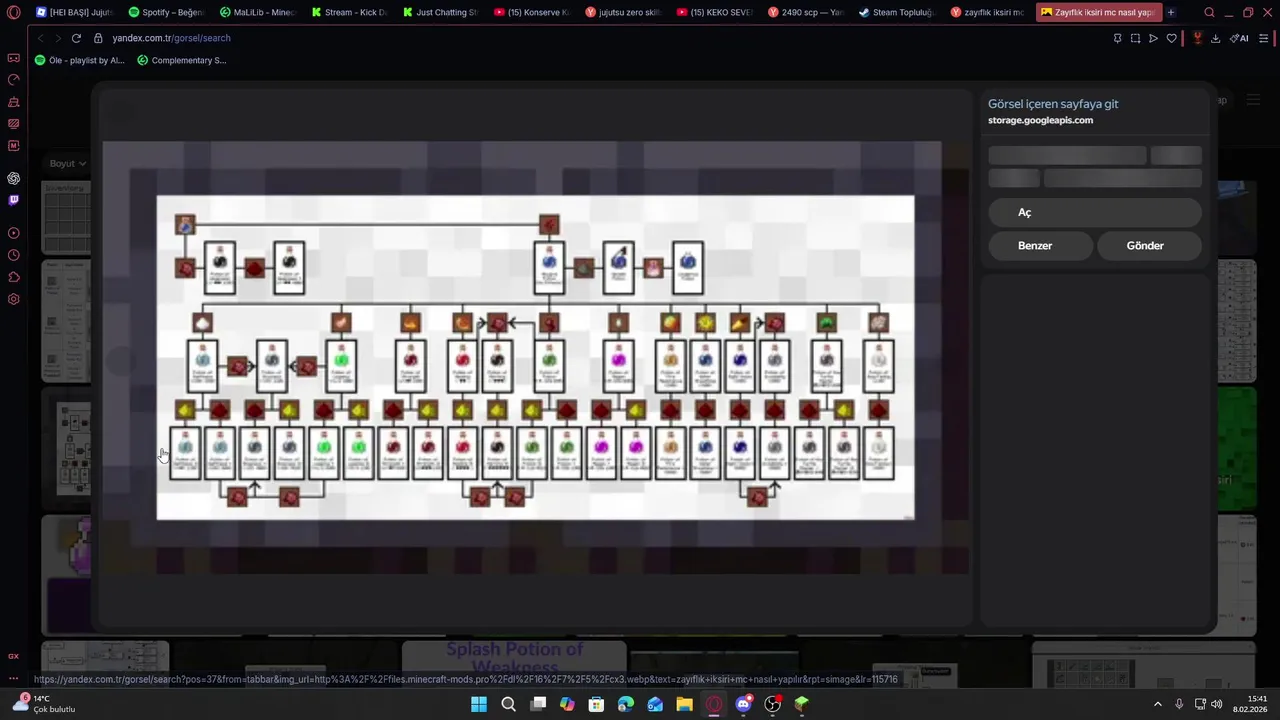The width and height of the screenshot is (1280, 720).
Task: Switch to the 2490 scp tab
Action: tap(805, 12)
